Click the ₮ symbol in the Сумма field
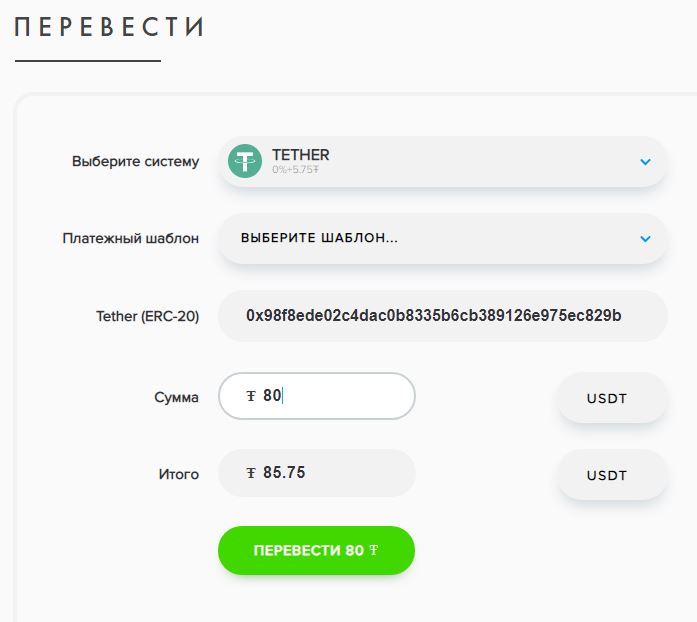Screen dimensions: 697x622 point(251,396)
